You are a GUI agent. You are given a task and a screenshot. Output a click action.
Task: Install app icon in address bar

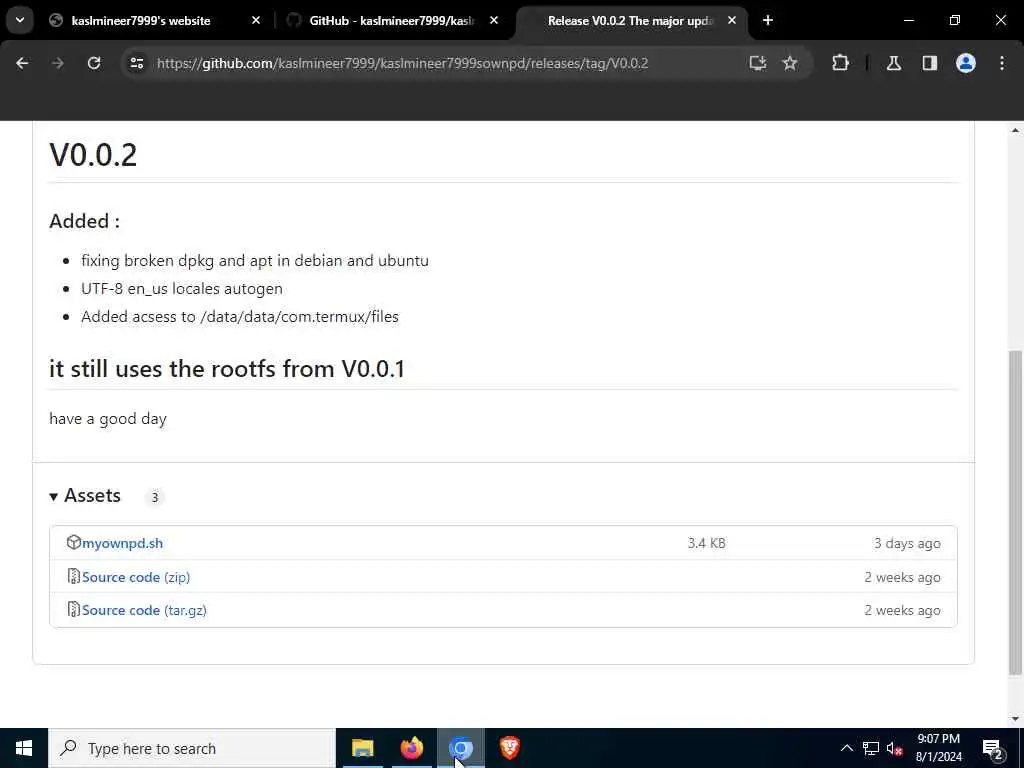tap(758, 63)
